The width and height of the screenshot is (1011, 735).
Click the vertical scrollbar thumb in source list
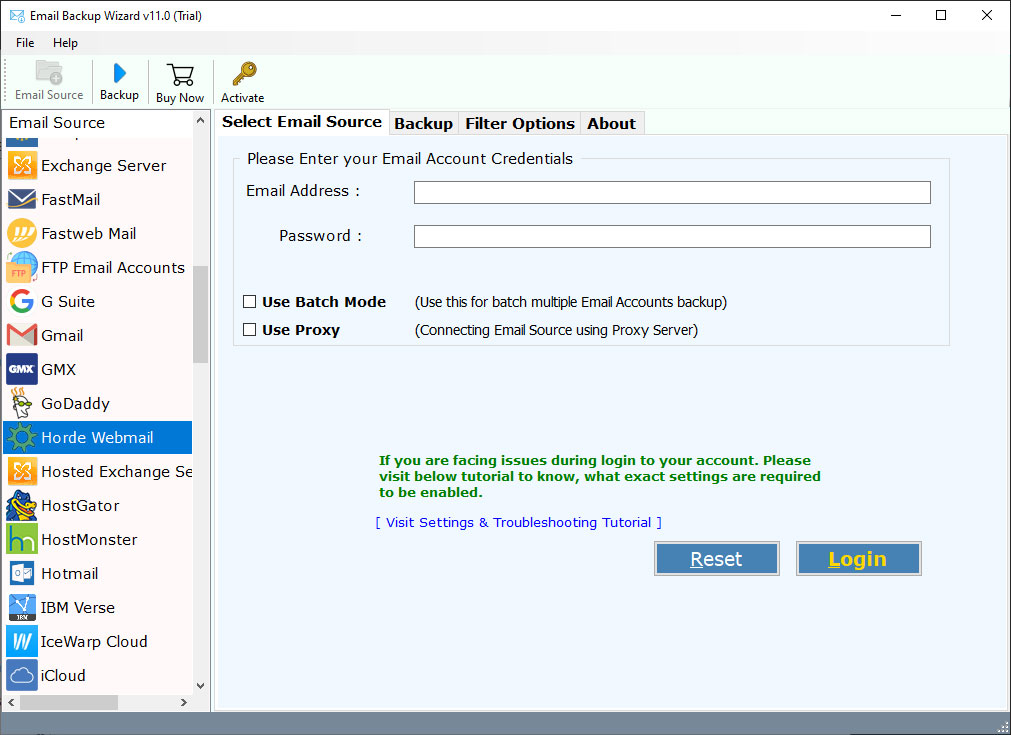point(201,315)
